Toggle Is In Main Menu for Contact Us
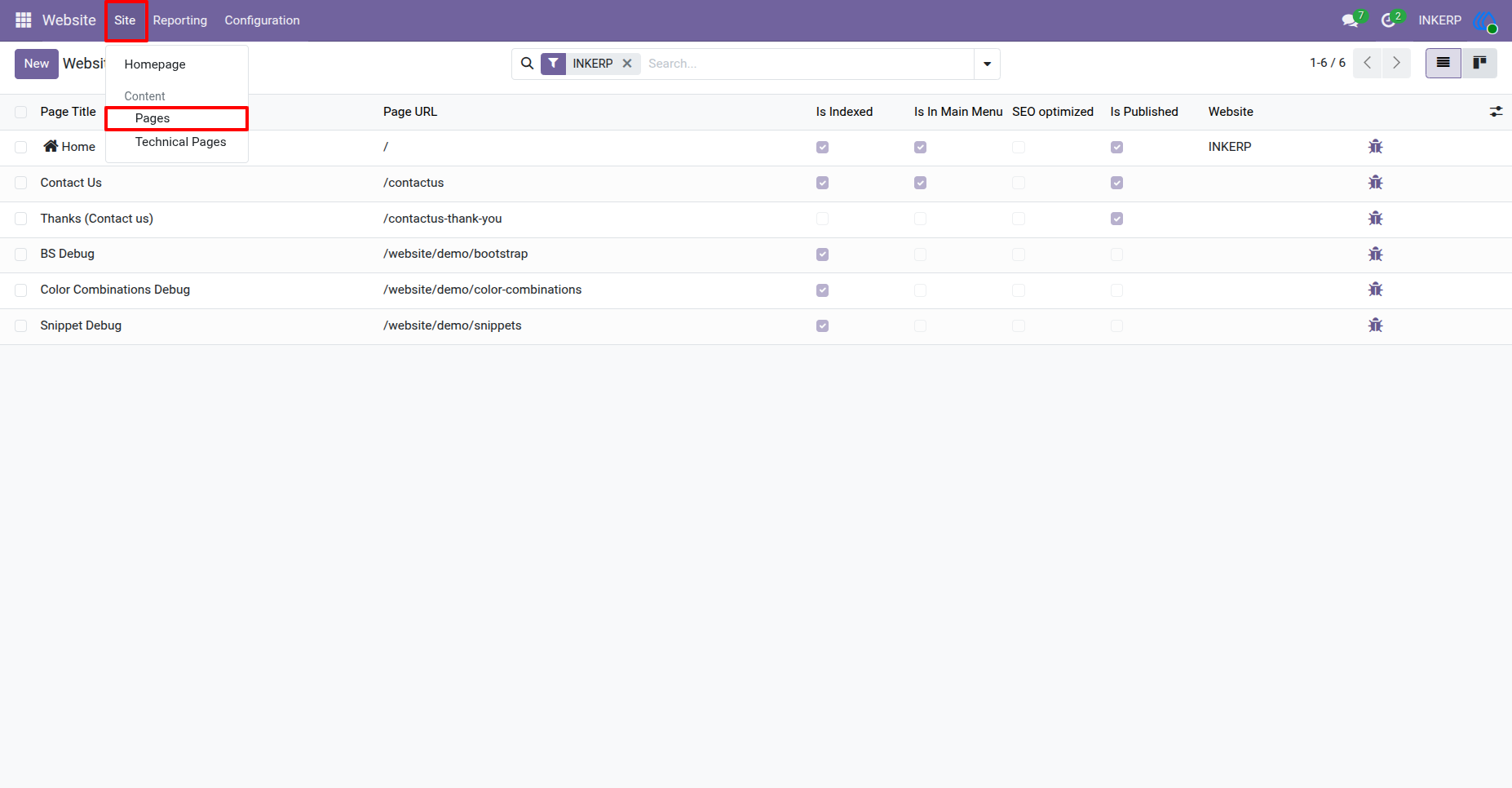The height and width of the screenshot is (788, 1512). click(920, 183)
